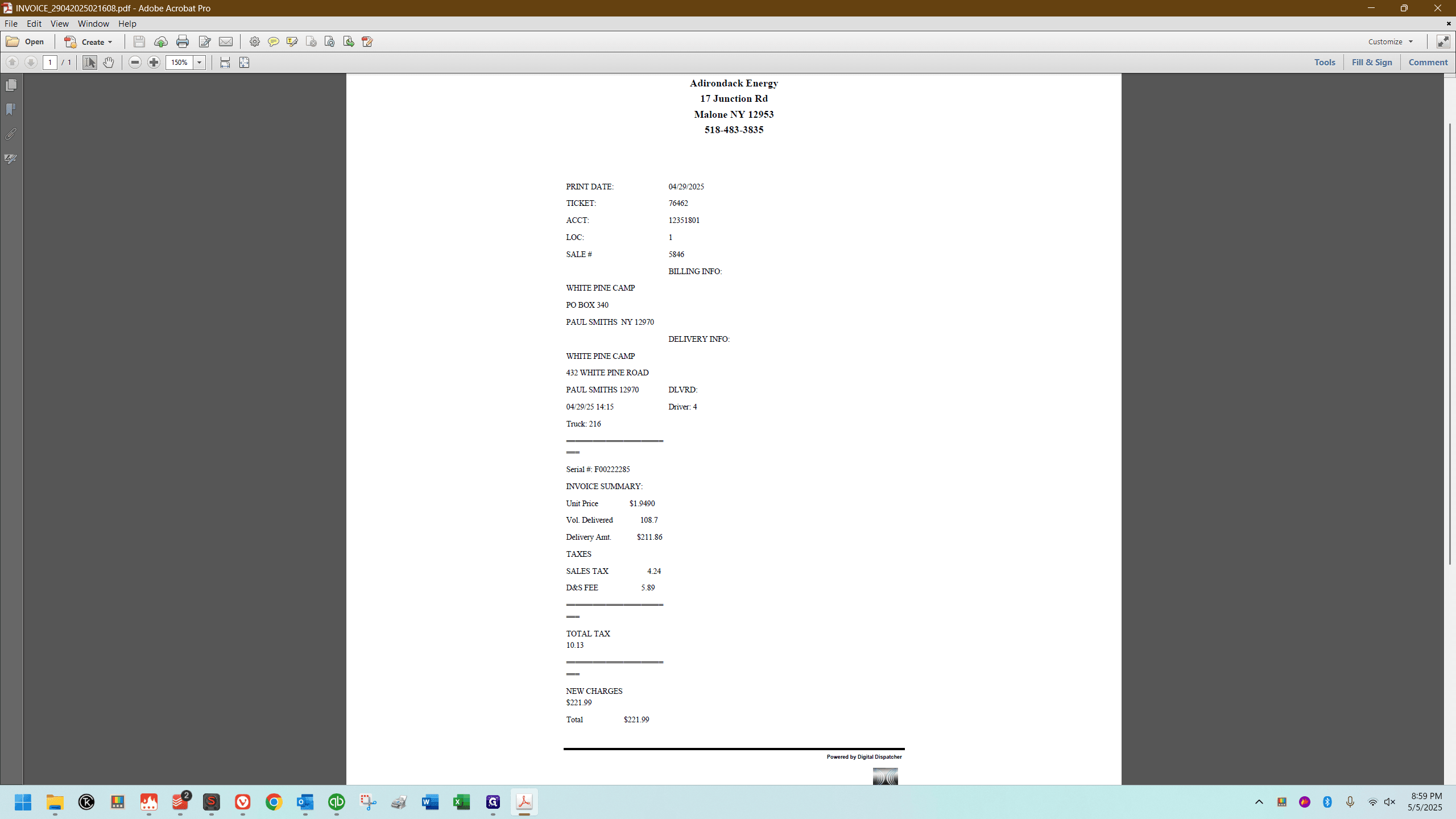Show page thumbnails panel

click(11, 85)
